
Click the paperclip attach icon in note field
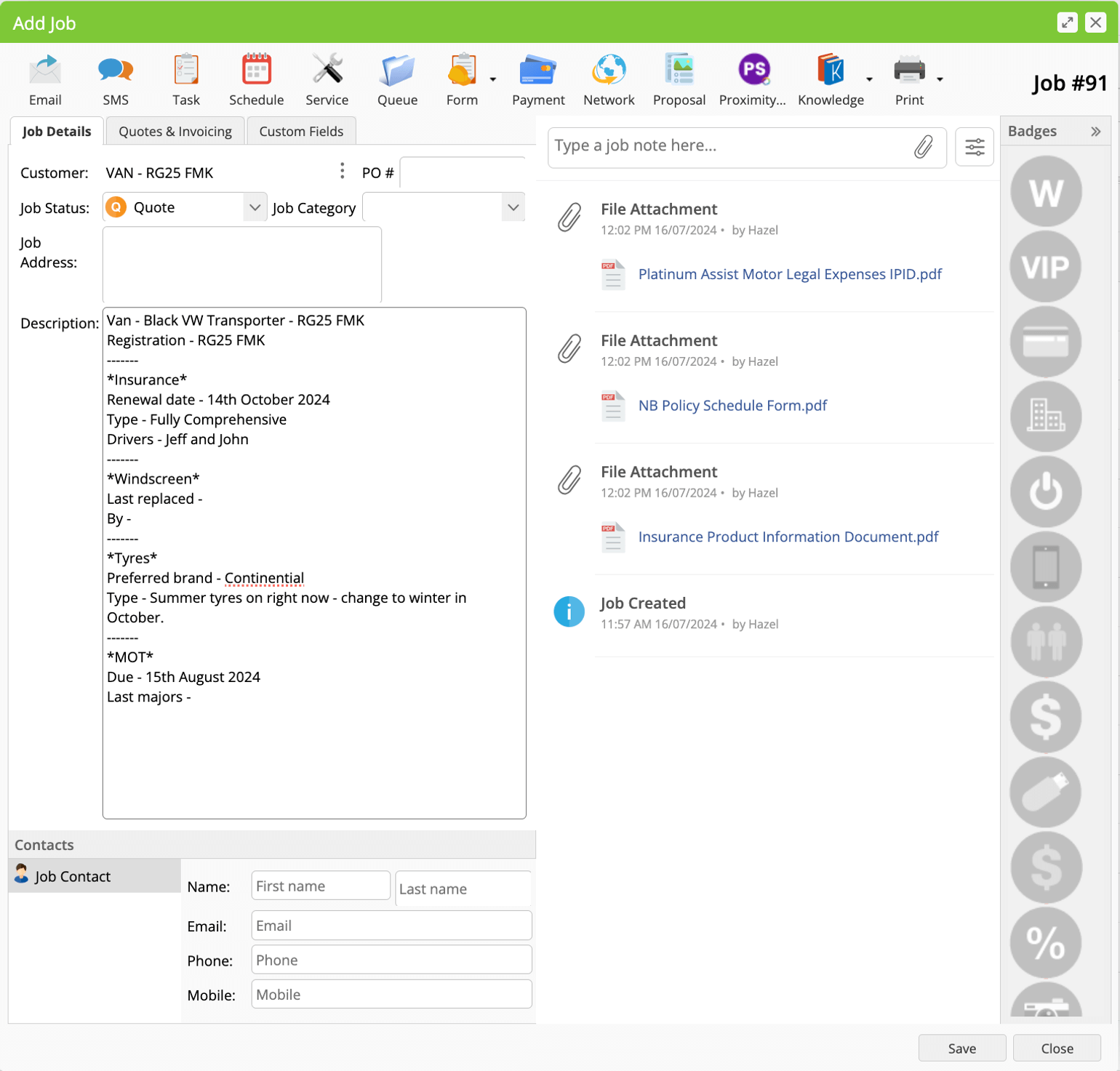pos(923,147)
